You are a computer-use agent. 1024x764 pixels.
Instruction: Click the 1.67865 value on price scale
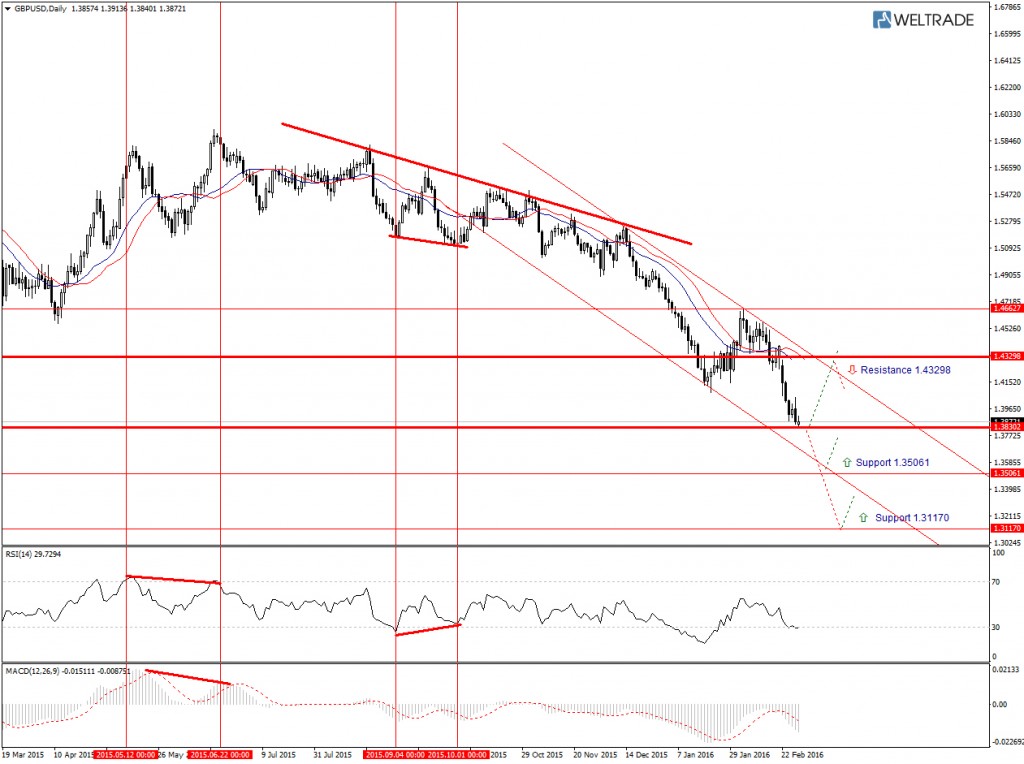click(1007, 7)
